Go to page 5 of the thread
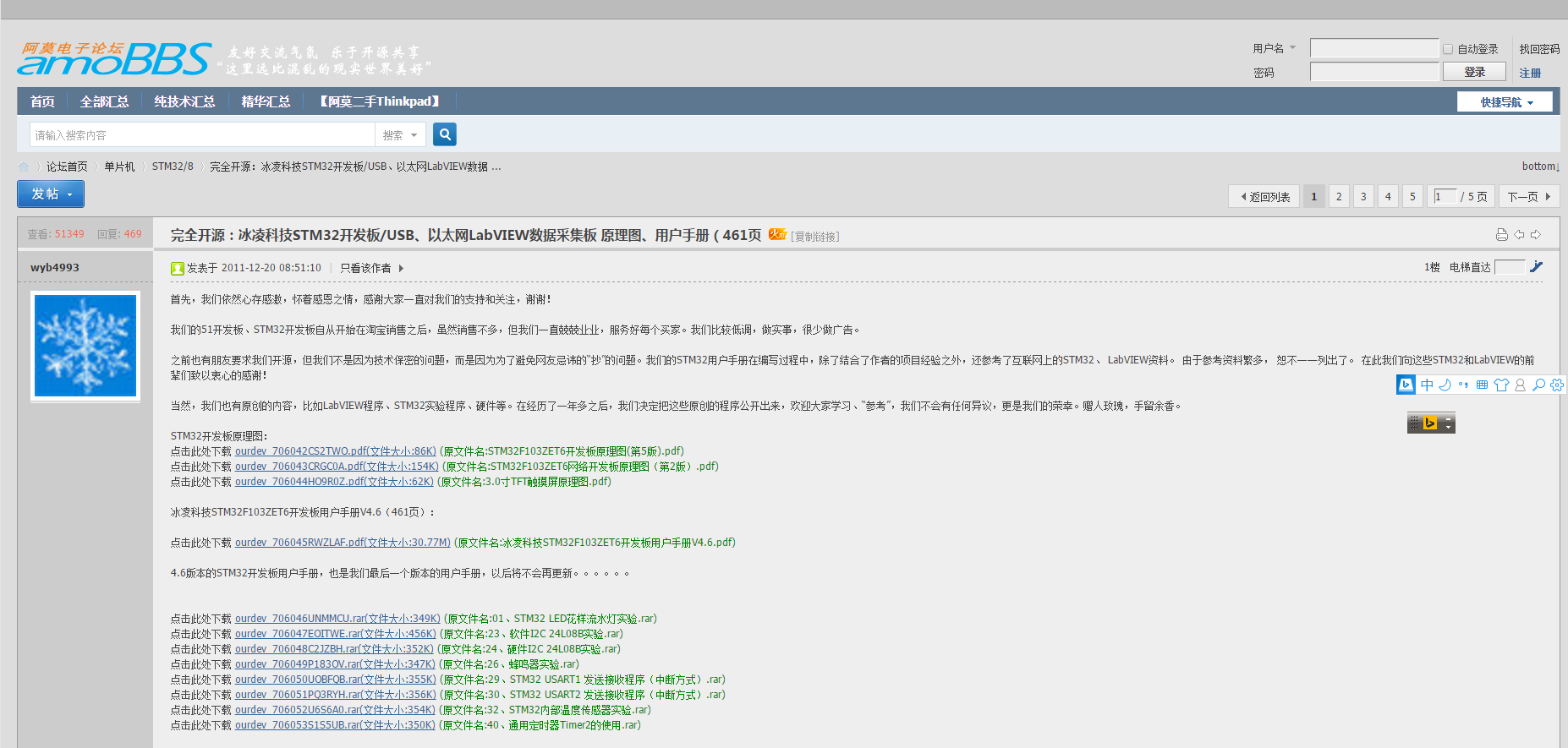 tap(1412, 197)
